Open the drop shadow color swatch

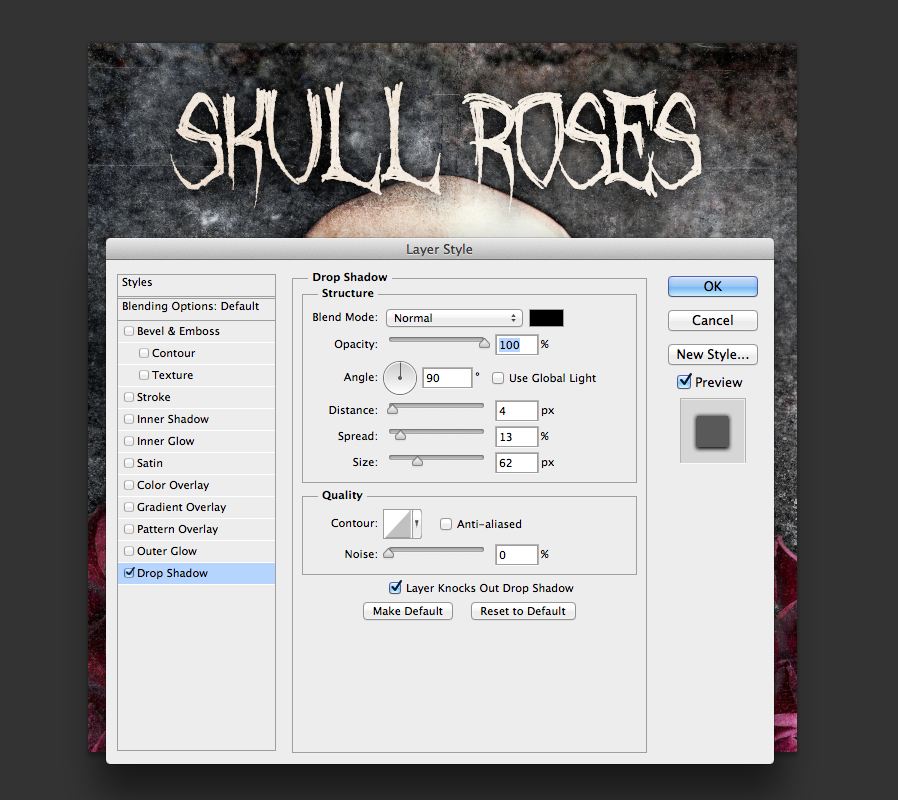545,316
